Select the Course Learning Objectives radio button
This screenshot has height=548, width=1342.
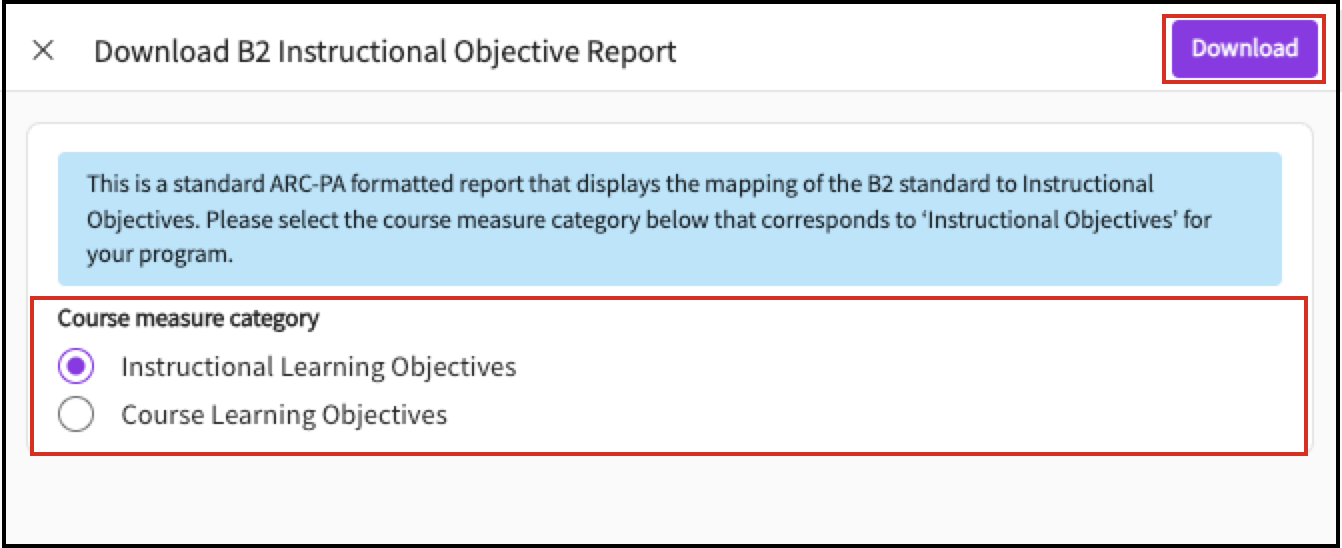coord(76,414)
